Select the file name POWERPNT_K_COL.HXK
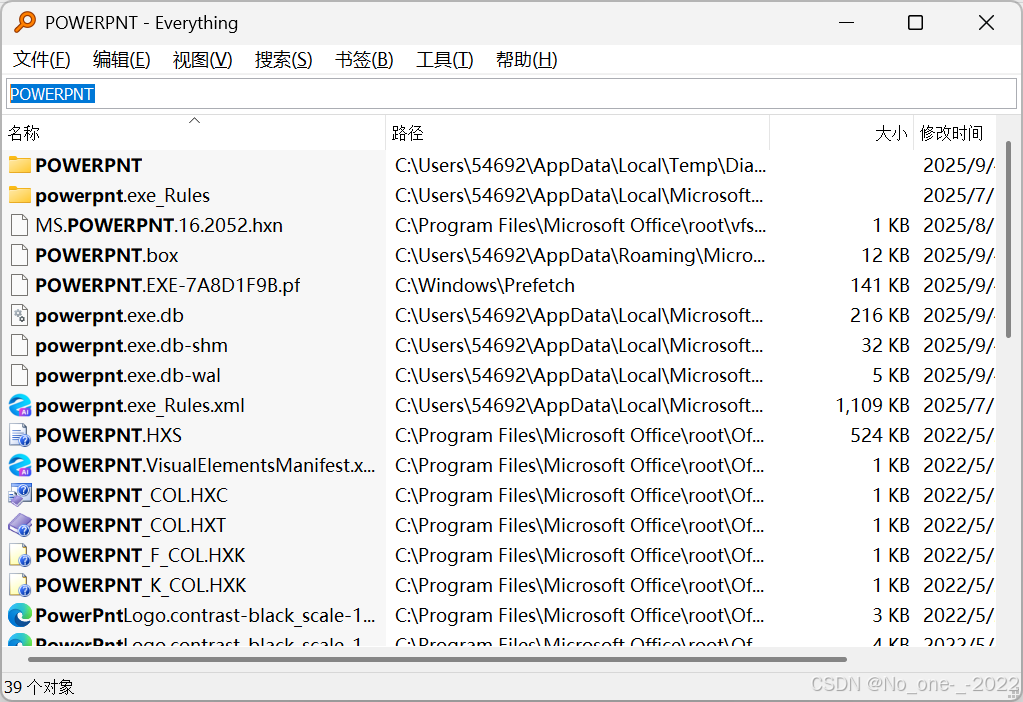The height and width of the screenshot is (702, 1023). click(x=141, y=585)
